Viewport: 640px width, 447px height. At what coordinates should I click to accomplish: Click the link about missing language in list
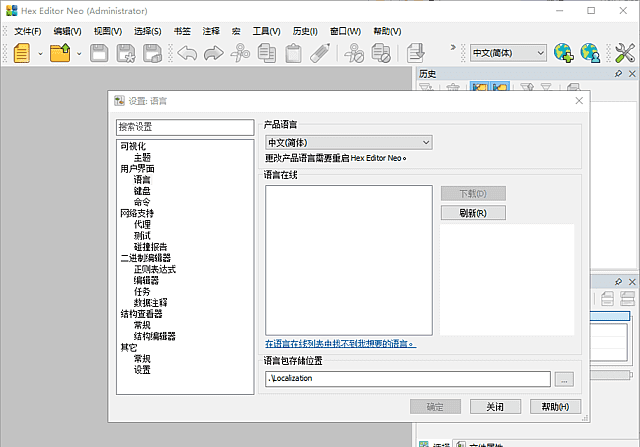[340, 344]
